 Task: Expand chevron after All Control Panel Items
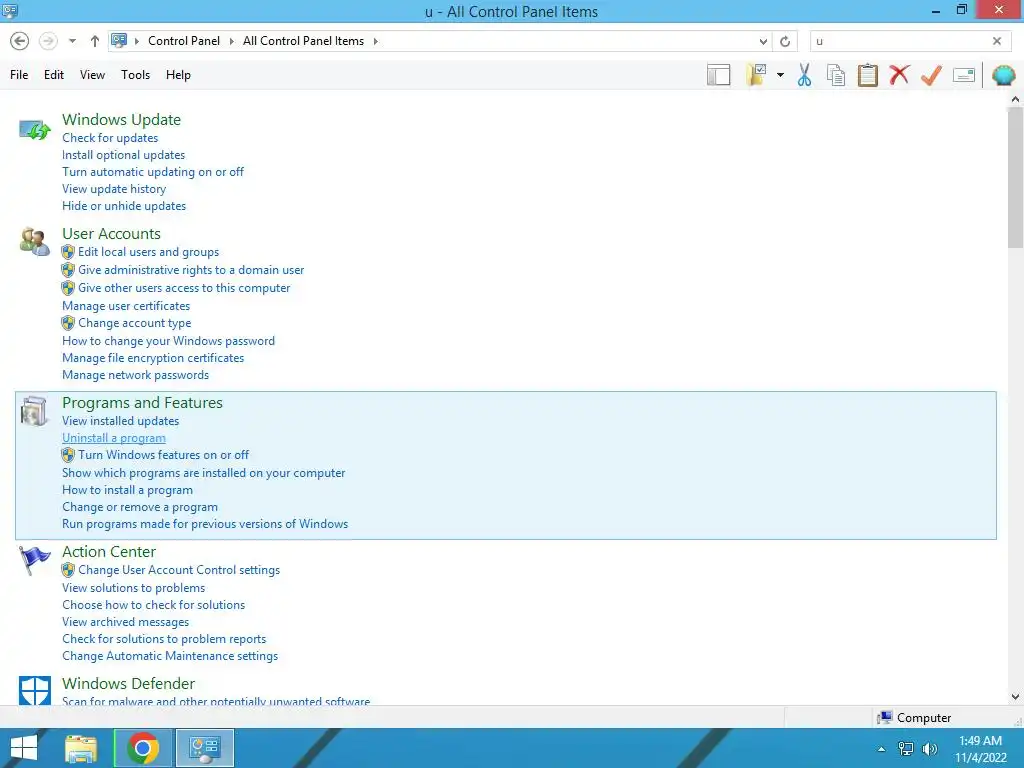pyautogui.click(x=376, y=41)
